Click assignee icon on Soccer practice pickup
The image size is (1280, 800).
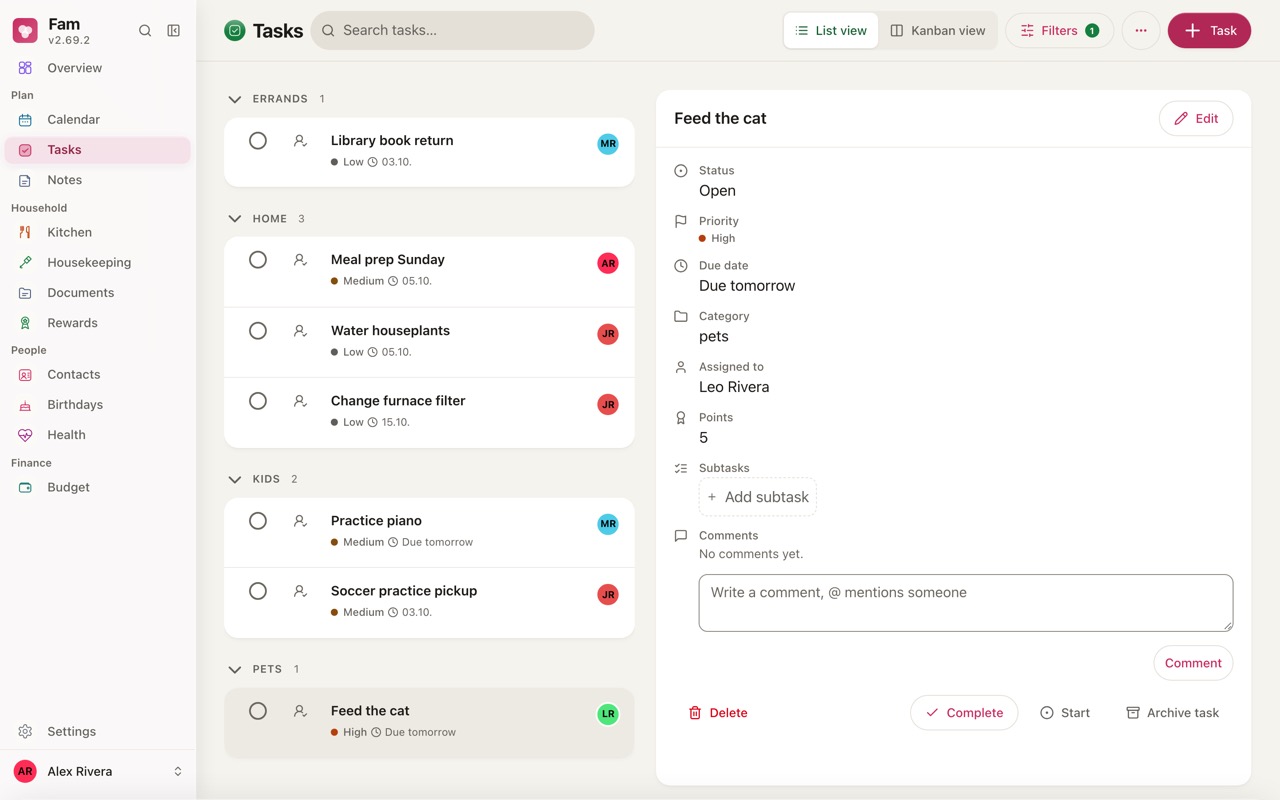pos(300,591)
